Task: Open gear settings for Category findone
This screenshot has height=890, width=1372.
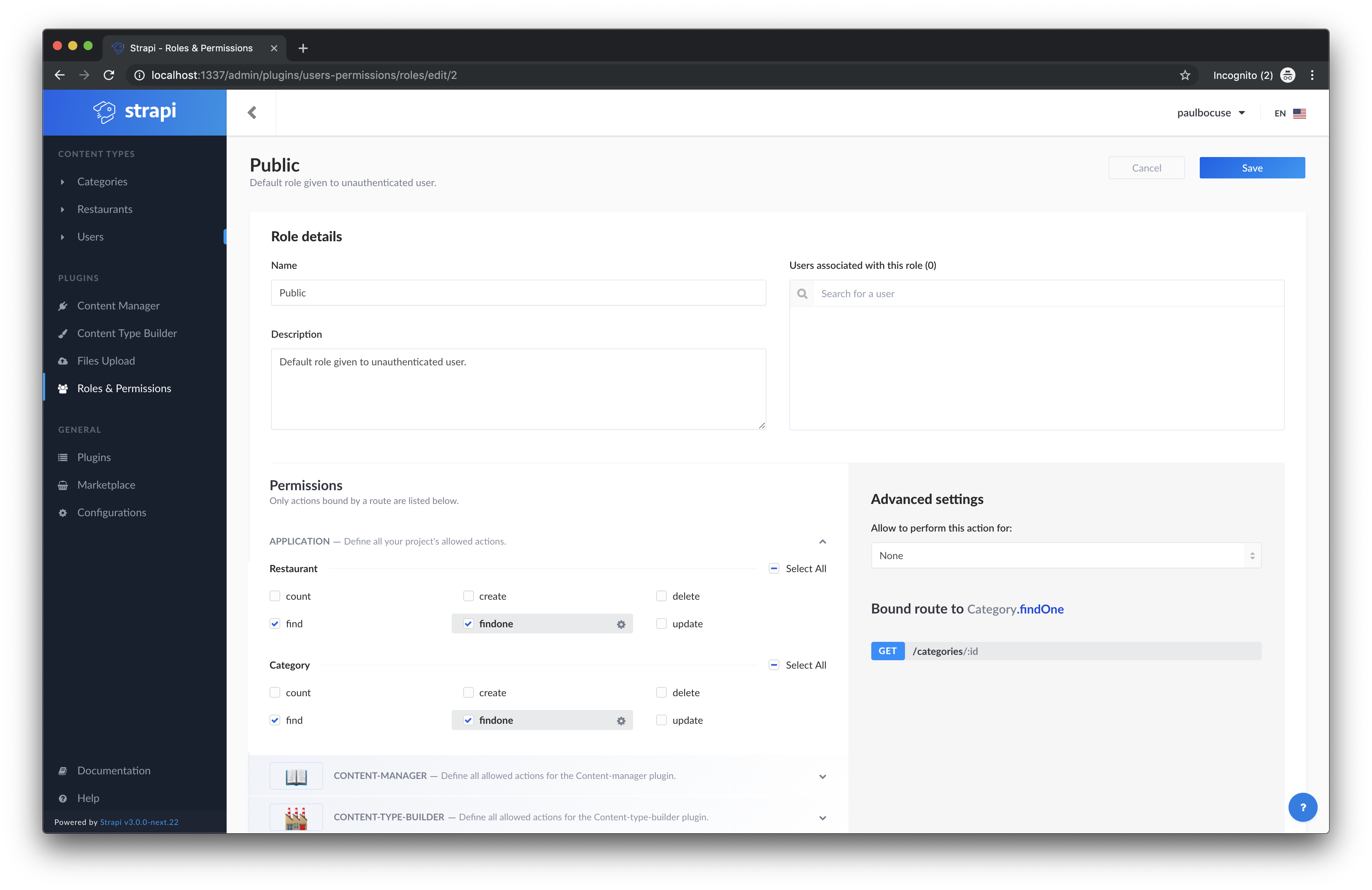Action: tap(621, 720)
